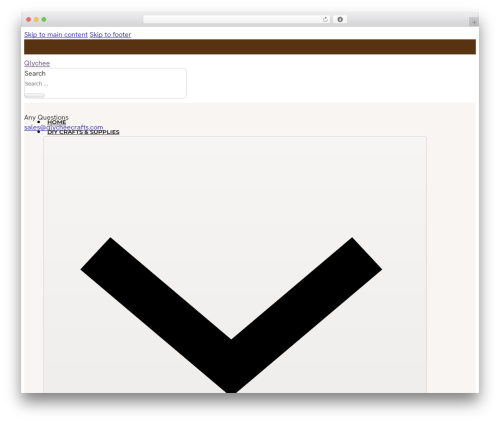Open the HOME menu item
This screenshot has width=500, height=423.
57,122
